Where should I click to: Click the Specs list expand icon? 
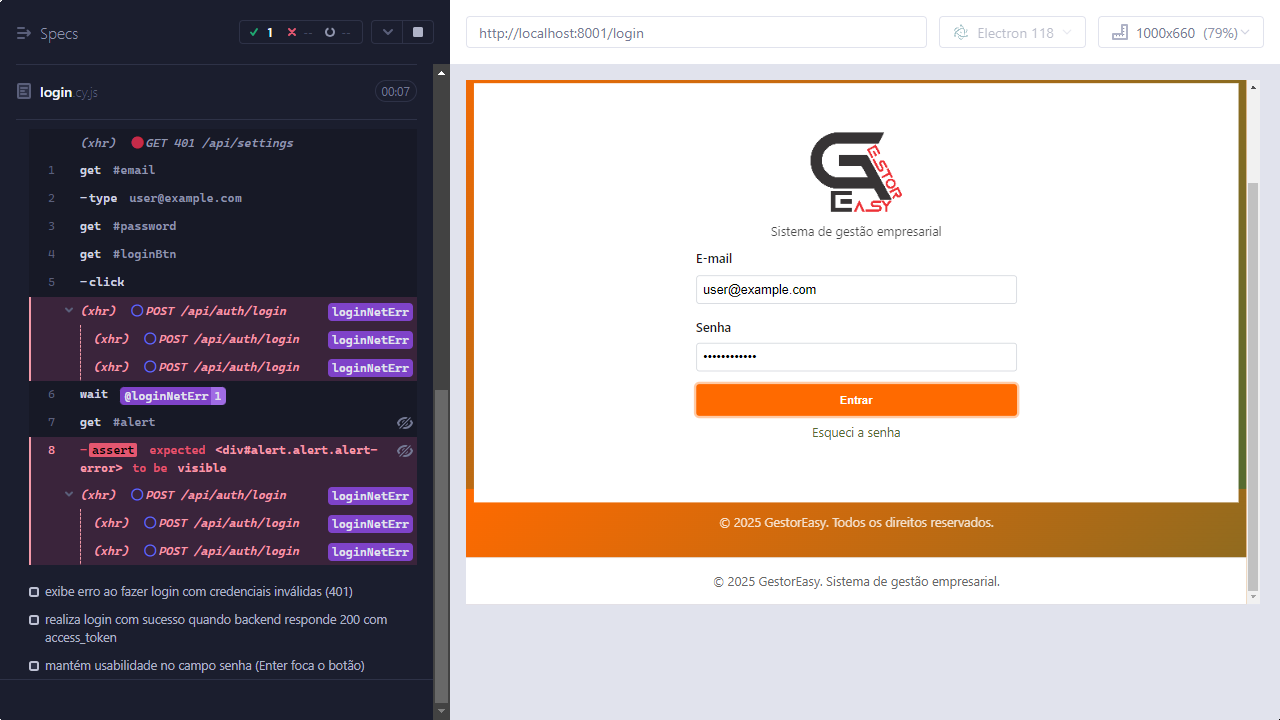pyautogui.click(x=24, y=33)
